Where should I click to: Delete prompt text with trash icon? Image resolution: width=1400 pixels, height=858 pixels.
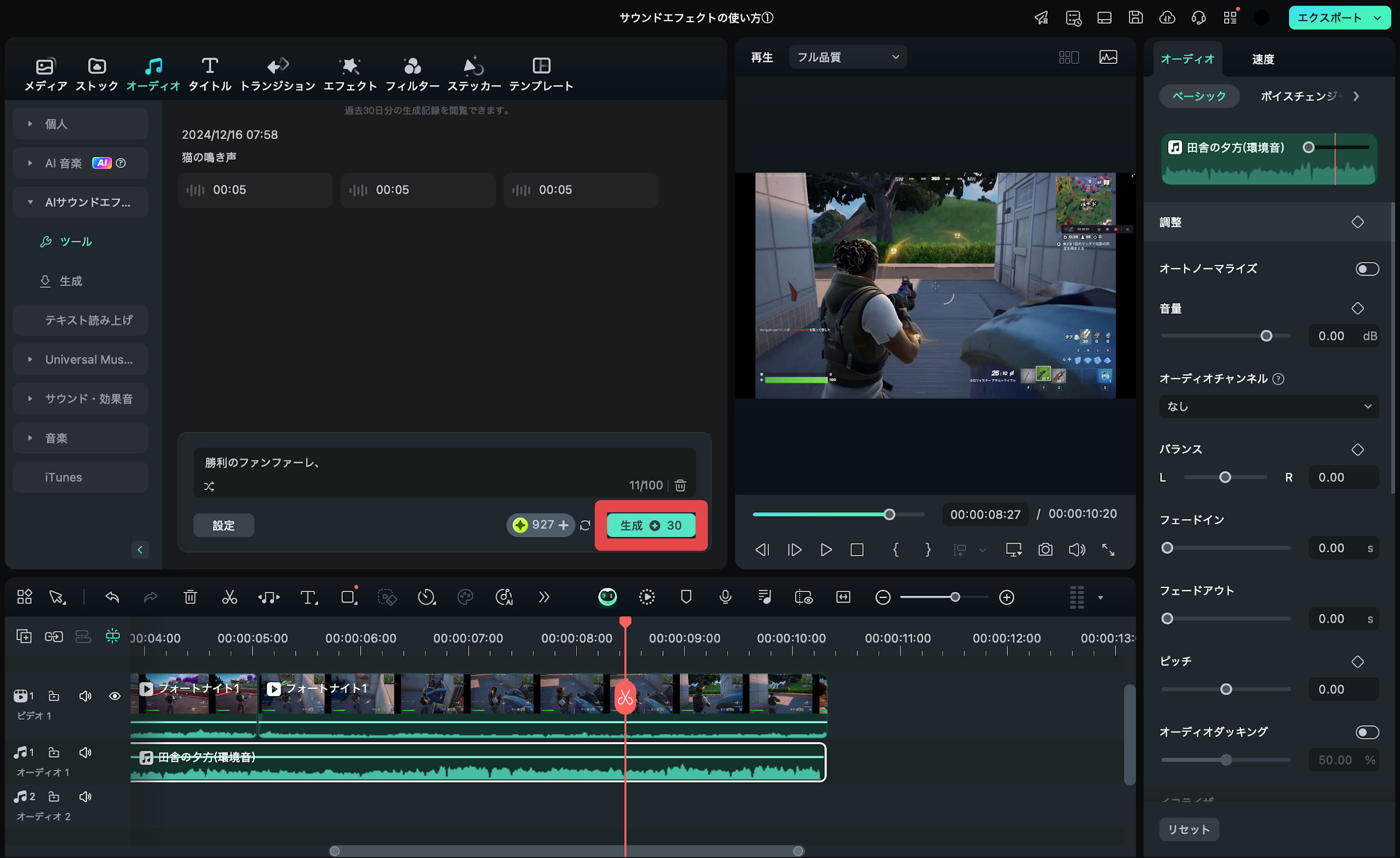coord(680,485)
